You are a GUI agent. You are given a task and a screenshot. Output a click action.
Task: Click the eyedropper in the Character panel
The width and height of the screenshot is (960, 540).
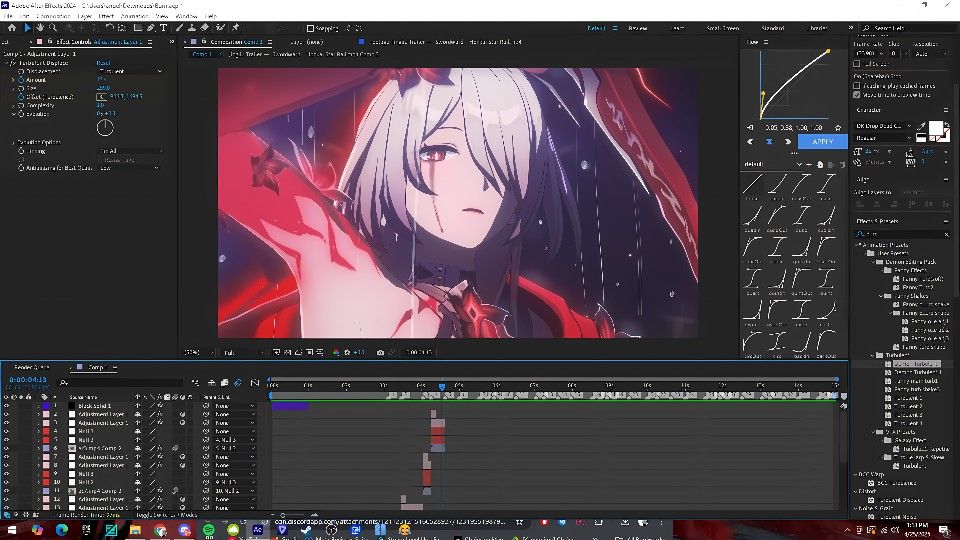922,126
